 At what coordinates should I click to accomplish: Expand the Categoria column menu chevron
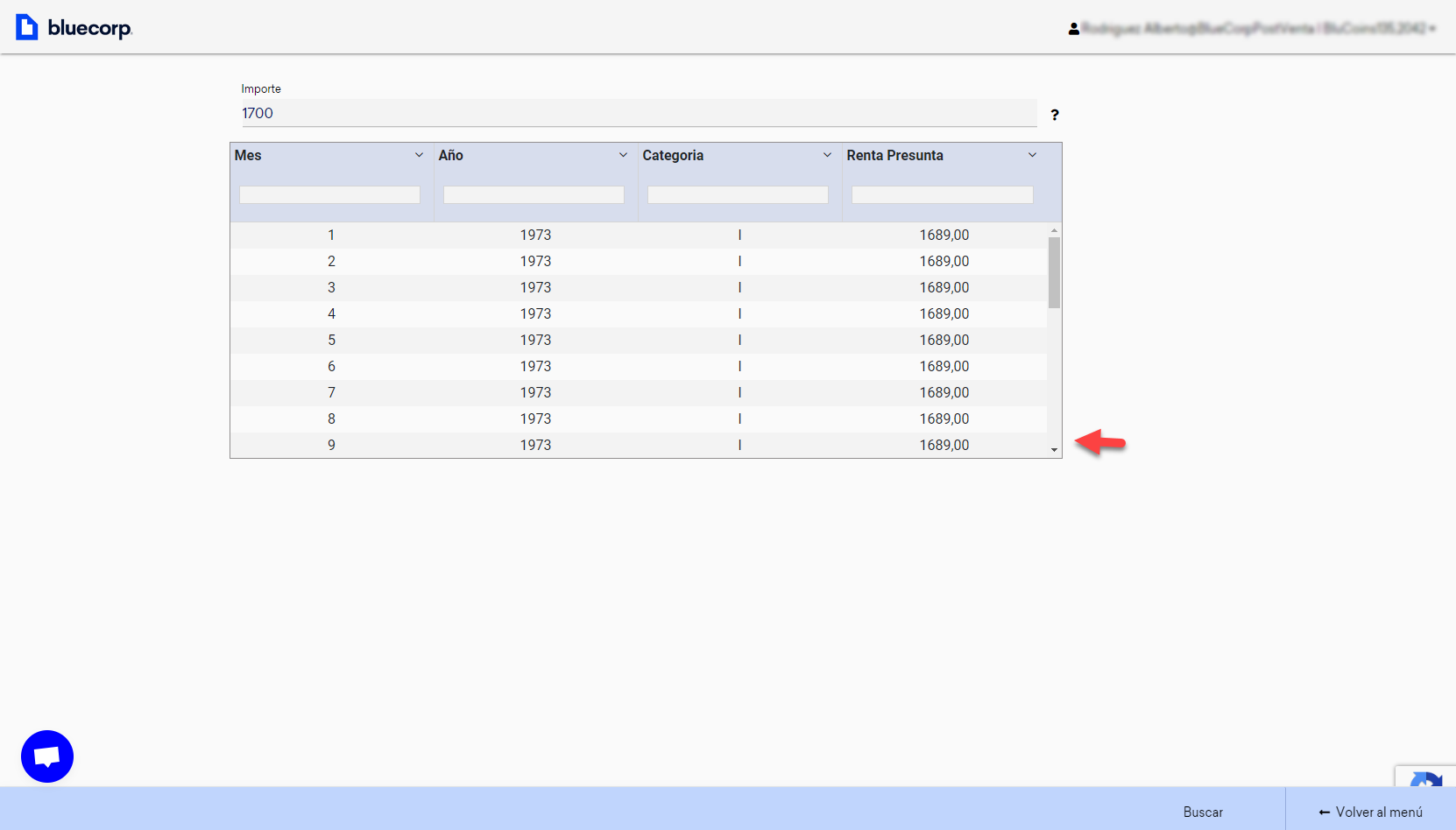click(827, 155)
